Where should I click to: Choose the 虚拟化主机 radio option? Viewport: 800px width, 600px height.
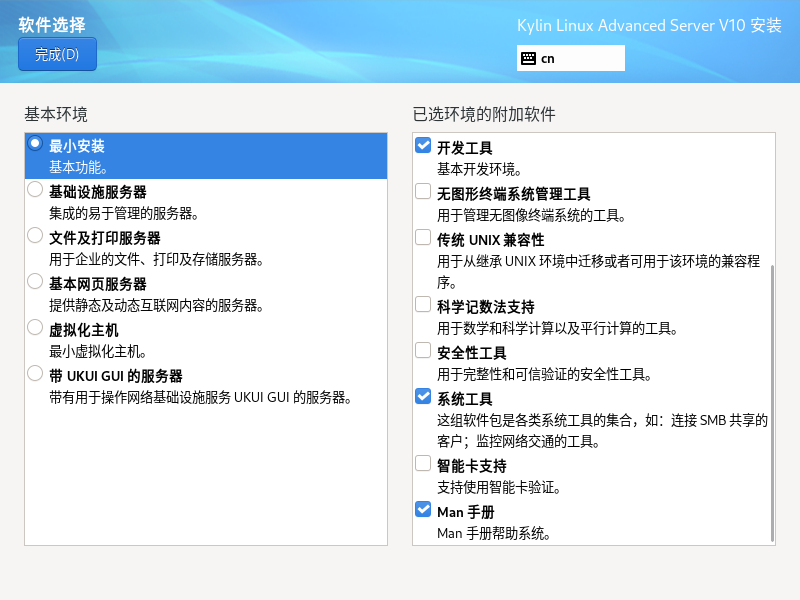tap(35, 328)
